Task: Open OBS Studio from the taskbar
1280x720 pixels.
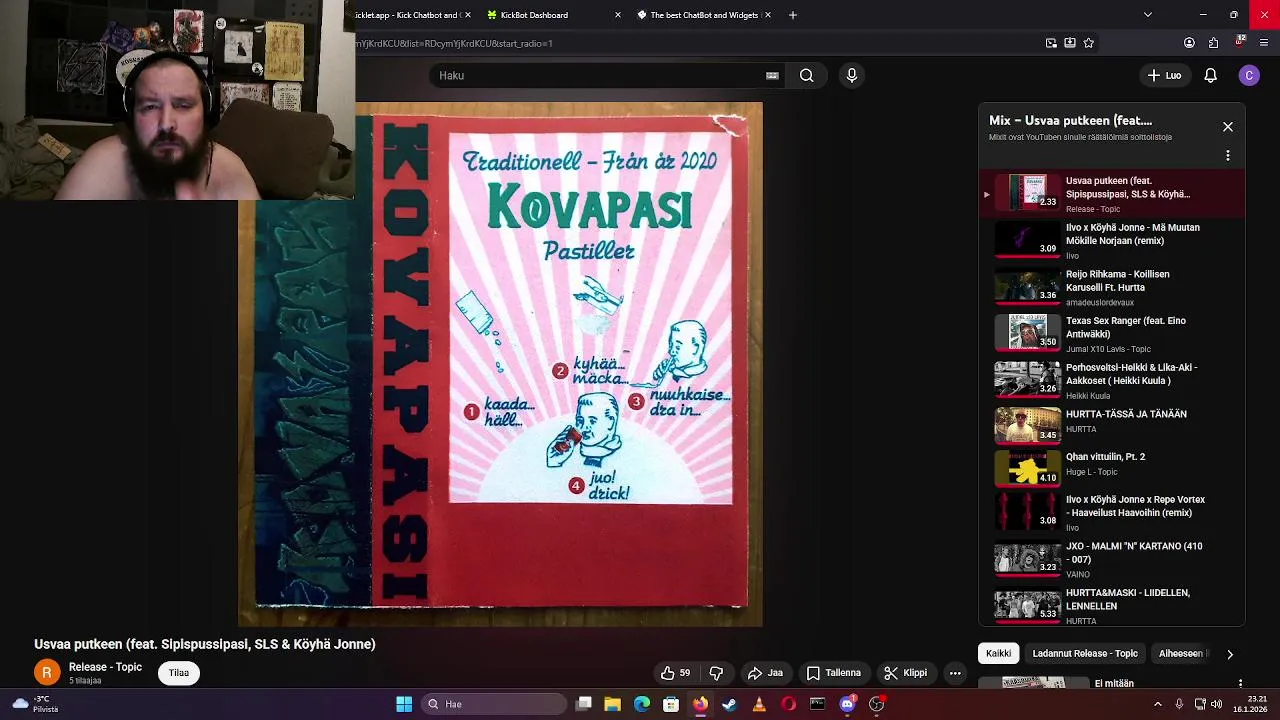Action: pos(877,704)
